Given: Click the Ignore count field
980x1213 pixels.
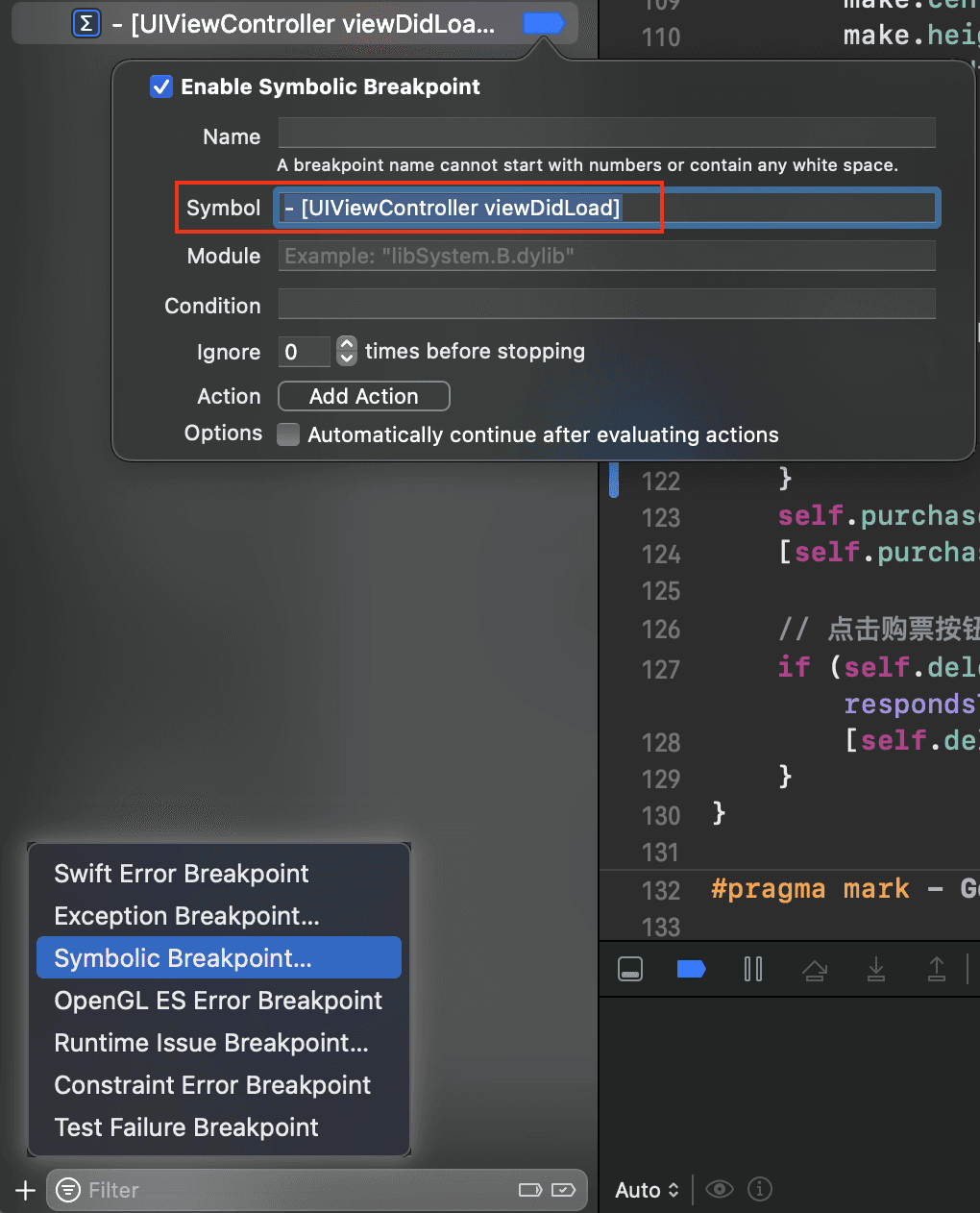Looking at the screenshot, I should 305,351.
